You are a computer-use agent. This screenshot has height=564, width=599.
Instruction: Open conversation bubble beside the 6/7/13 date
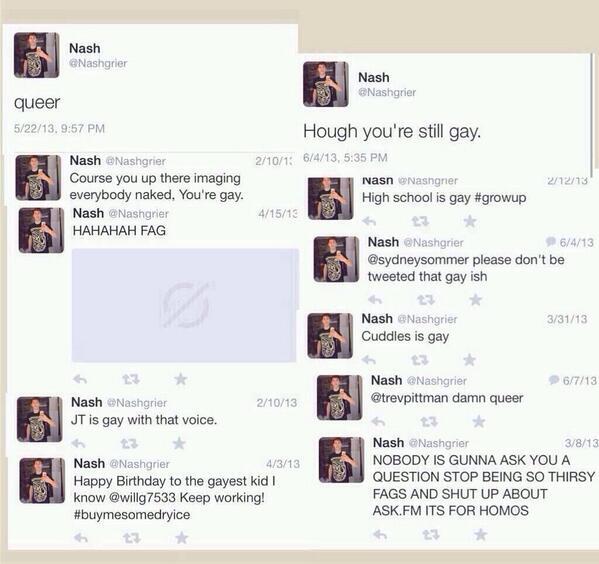coord(554,380)
